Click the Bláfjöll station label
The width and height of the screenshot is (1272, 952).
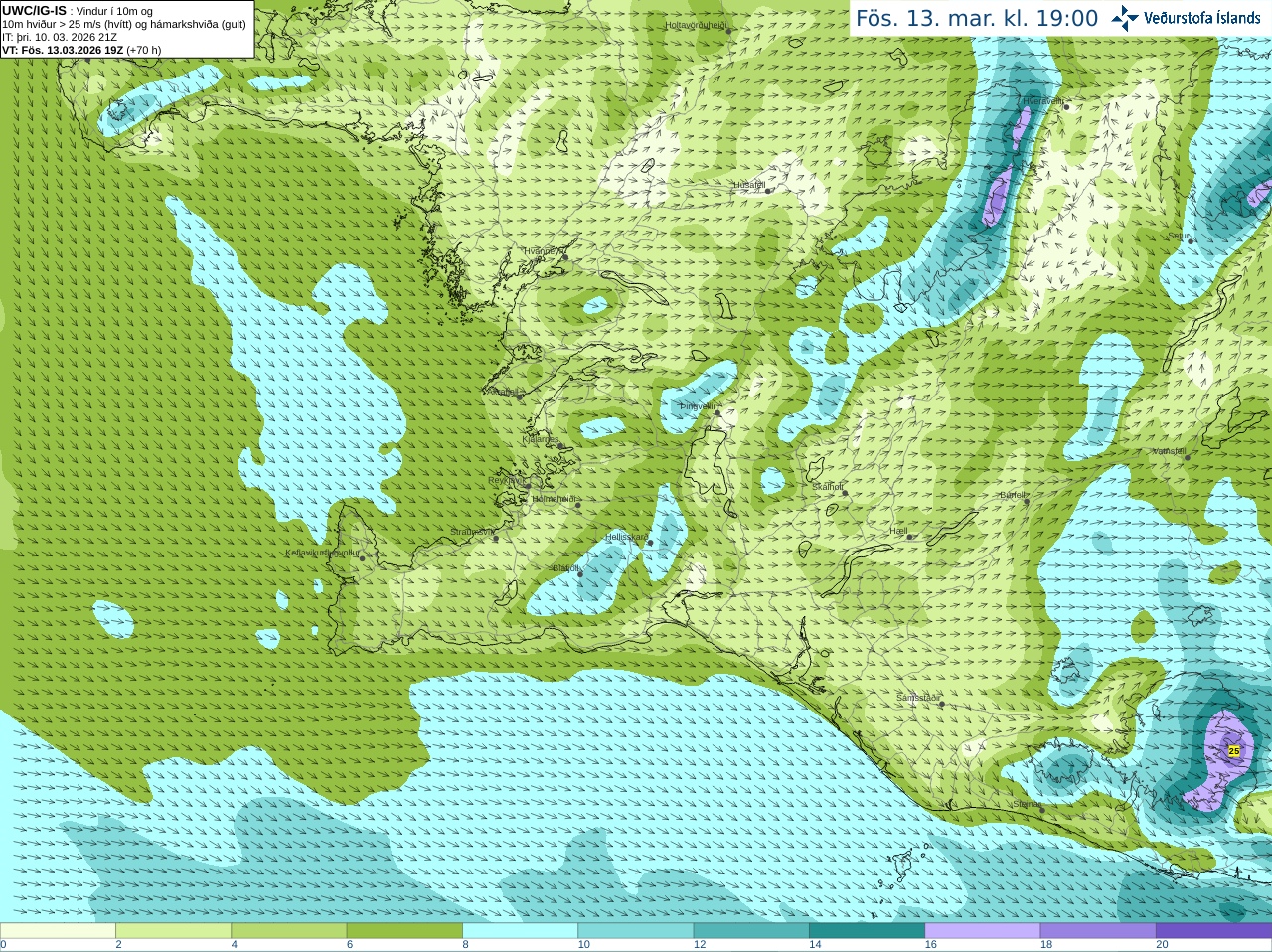565,568
